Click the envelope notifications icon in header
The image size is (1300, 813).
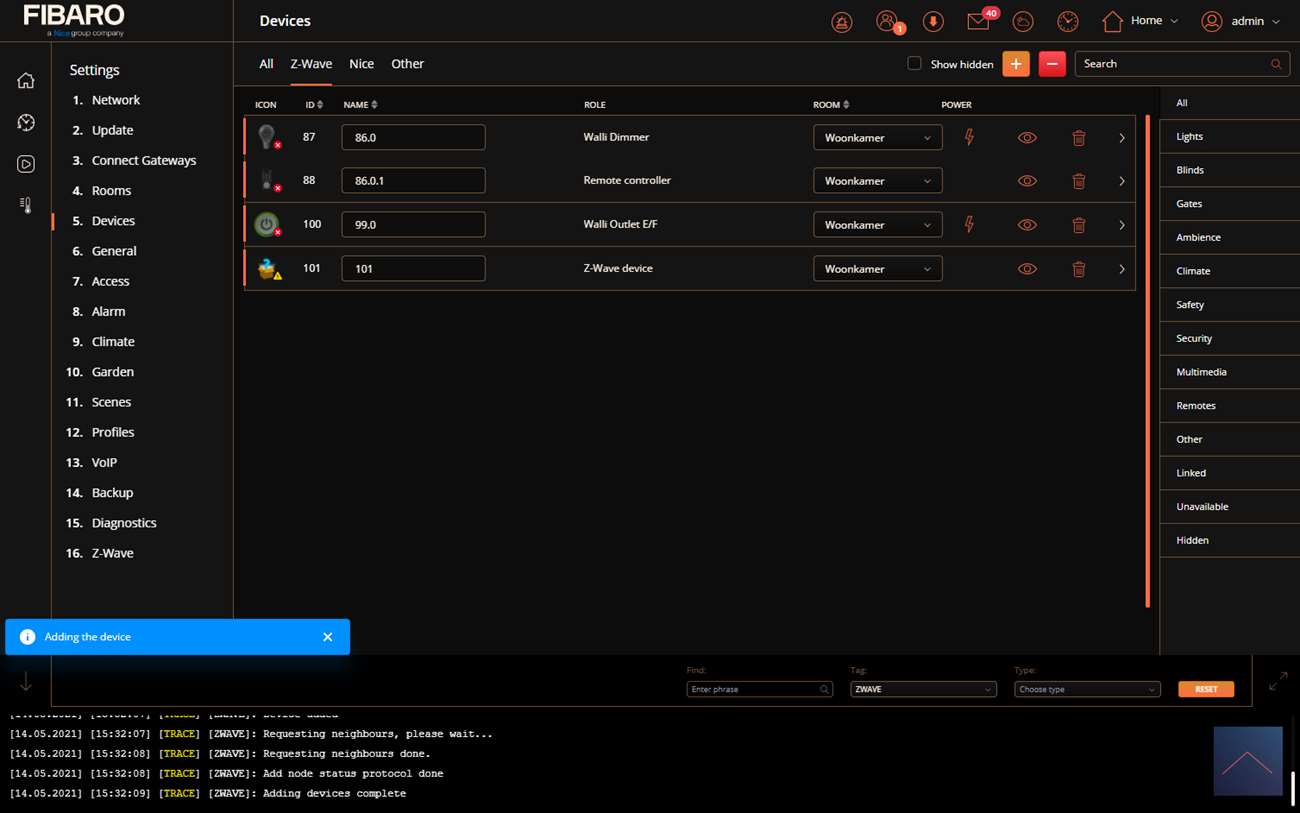978,21
